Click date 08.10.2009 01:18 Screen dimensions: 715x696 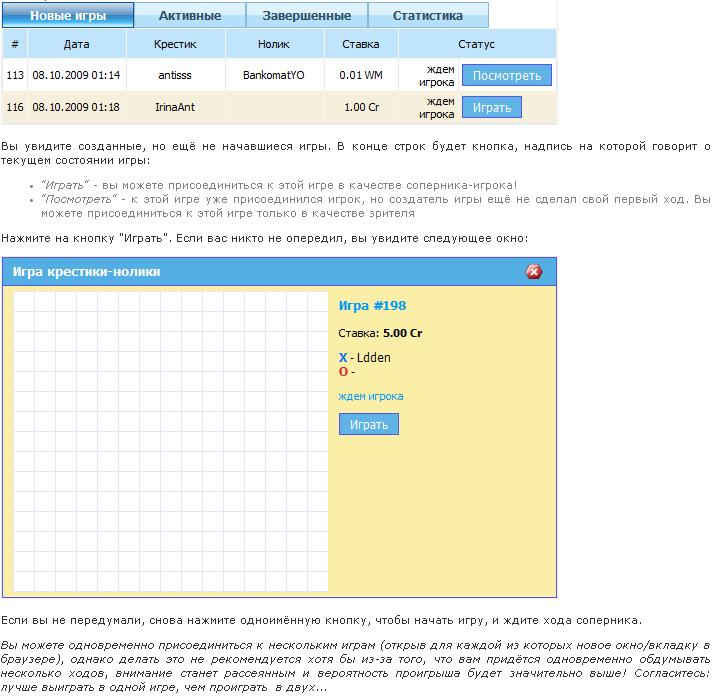coord(76,107)
